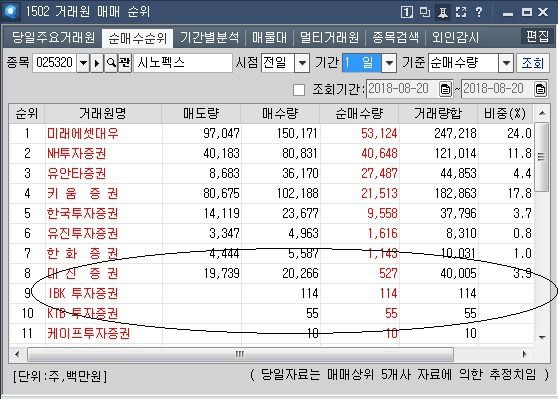This screenshot has width=558, height=399.
Task: Open the 멀티거래원 tab
Action: 329,37
